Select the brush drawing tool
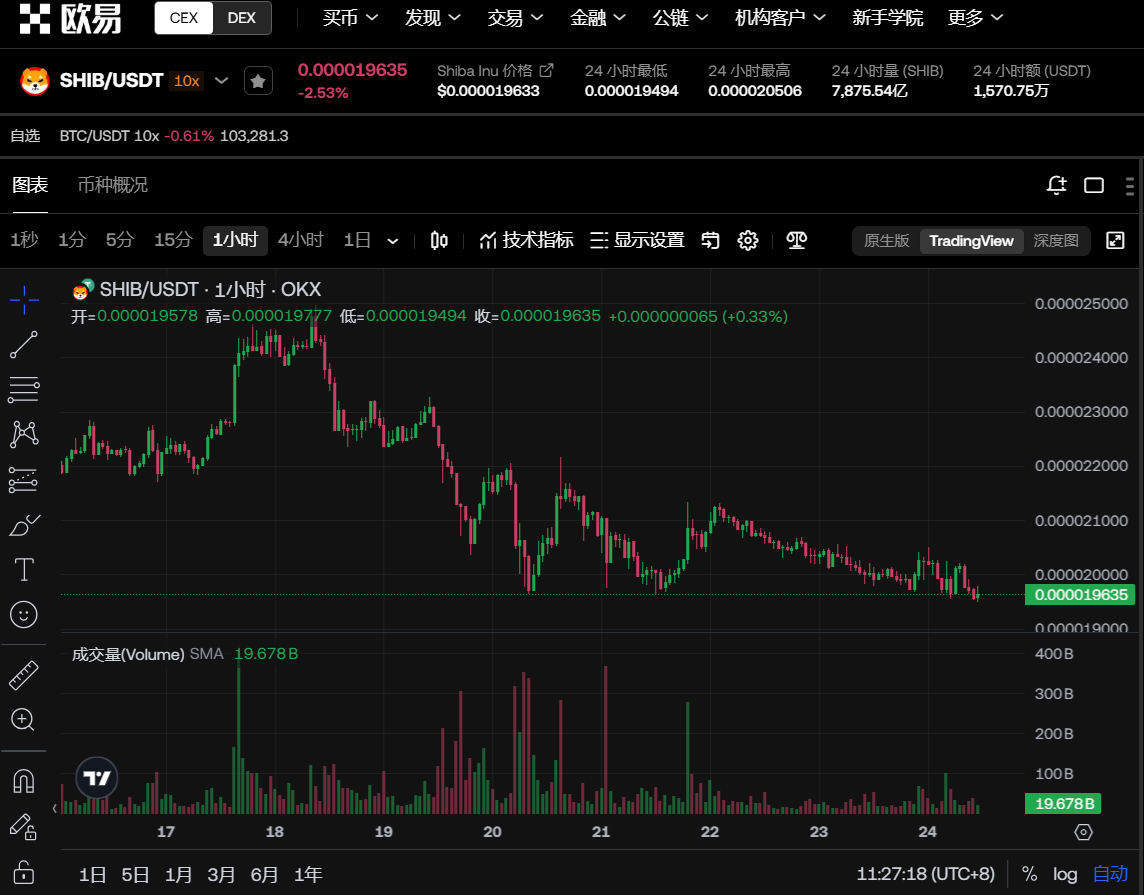 (24, 524)
